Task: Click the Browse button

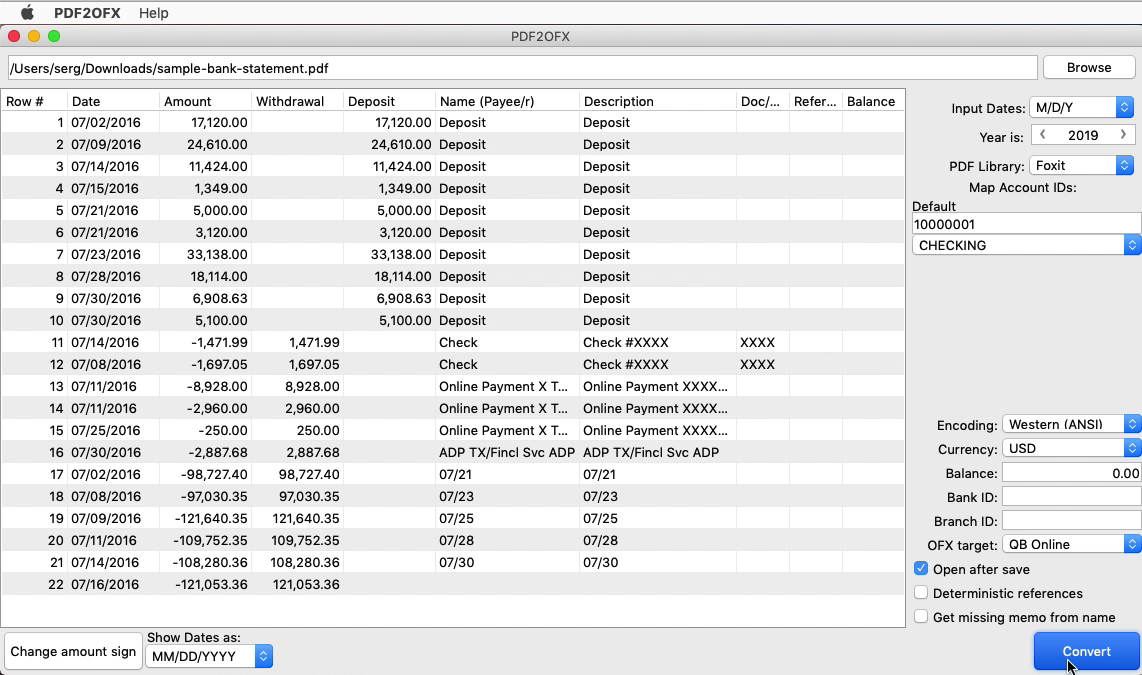Action: coord(1089,68)
